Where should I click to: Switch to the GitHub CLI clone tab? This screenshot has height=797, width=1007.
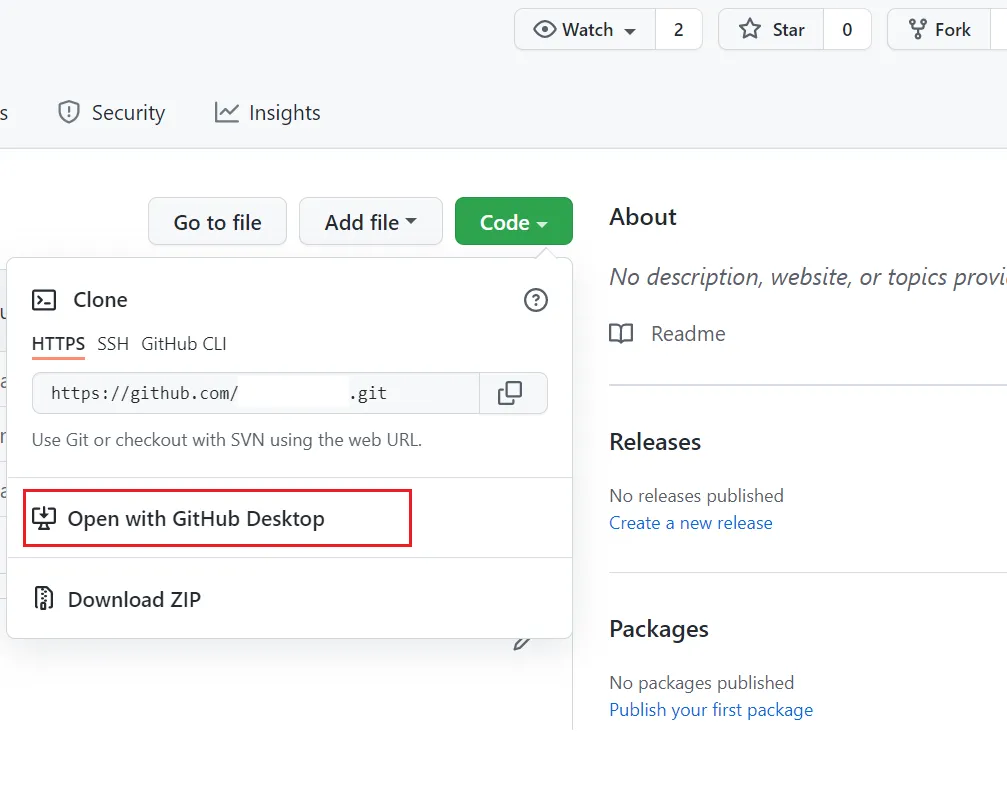click(184, 344)
